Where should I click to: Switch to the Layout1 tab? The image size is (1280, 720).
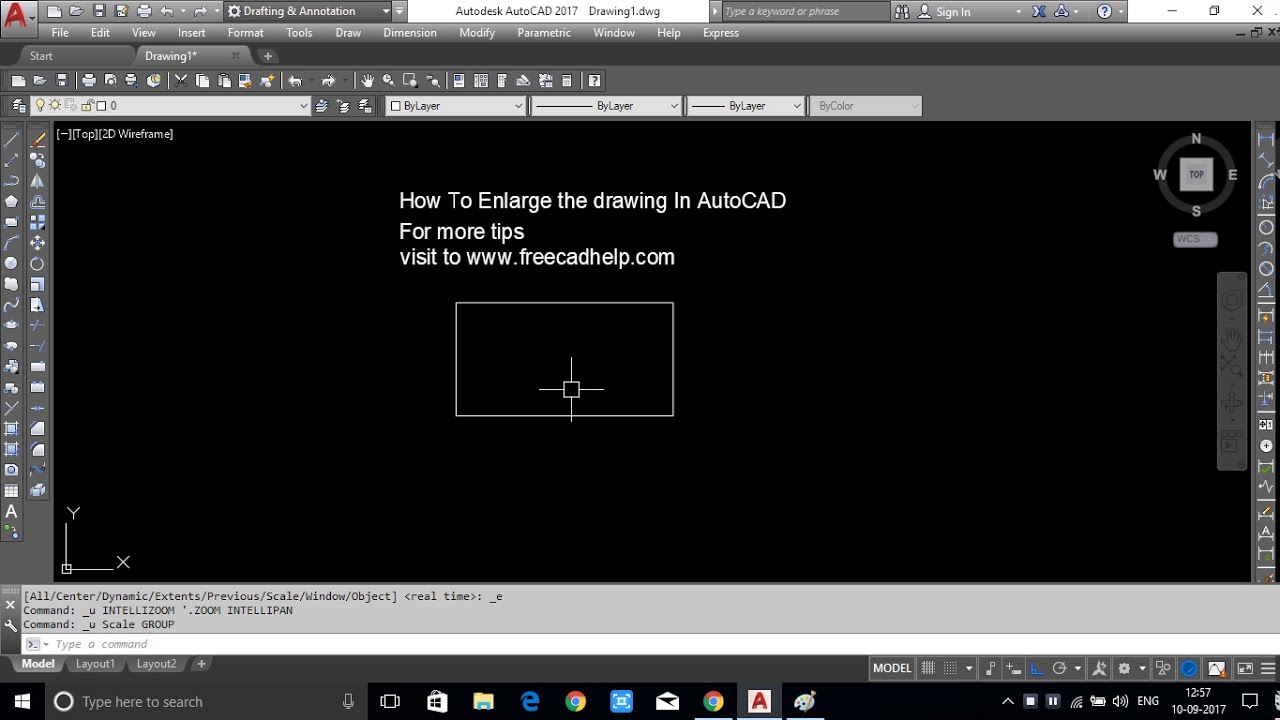tap(95, 664)
